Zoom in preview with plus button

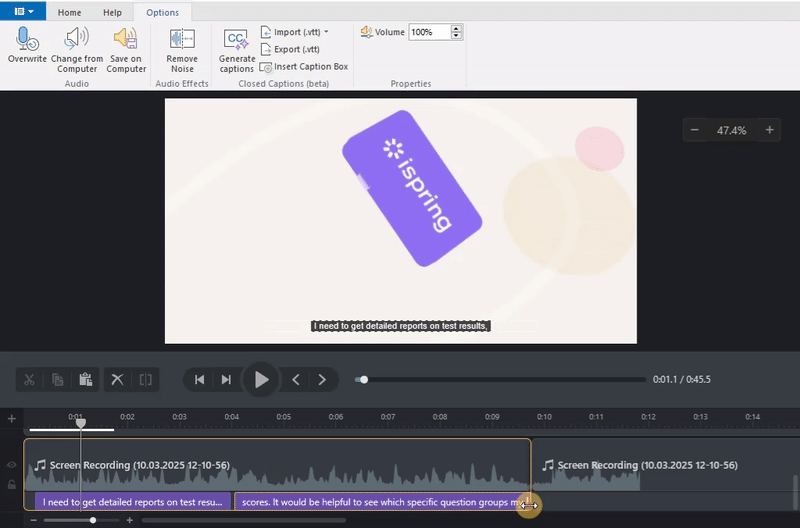769,130
